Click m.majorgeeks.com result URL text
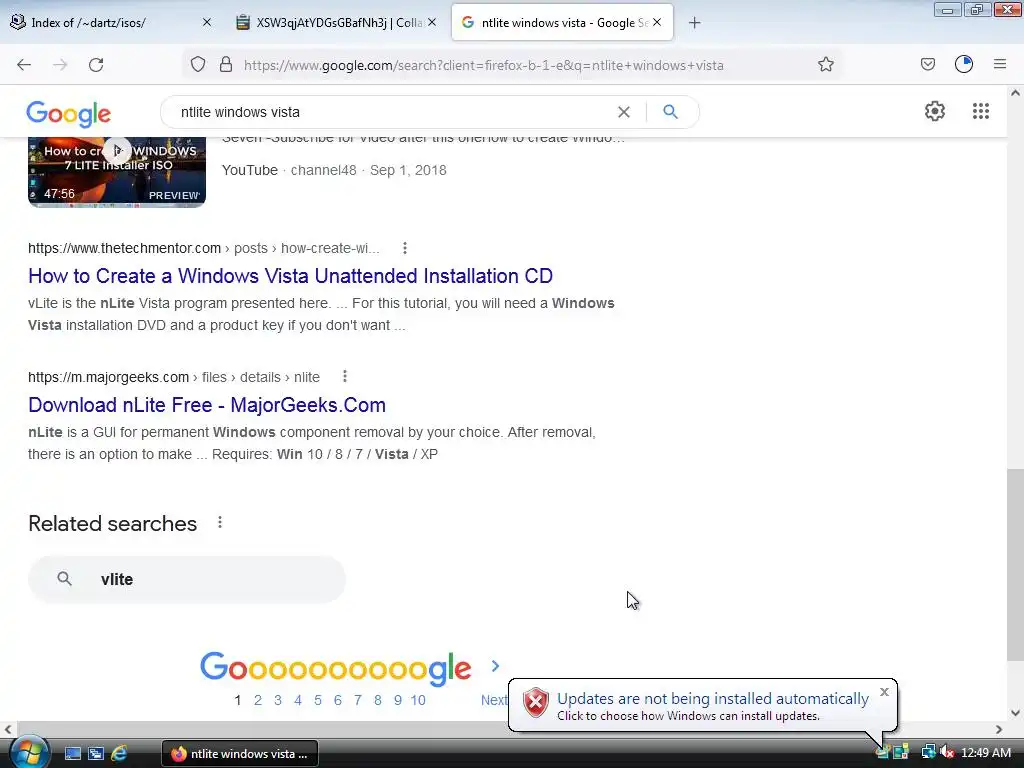Image resolution: width=1024 pixels, height=768 pixels. pyautogui.click(x=108, y=377)
